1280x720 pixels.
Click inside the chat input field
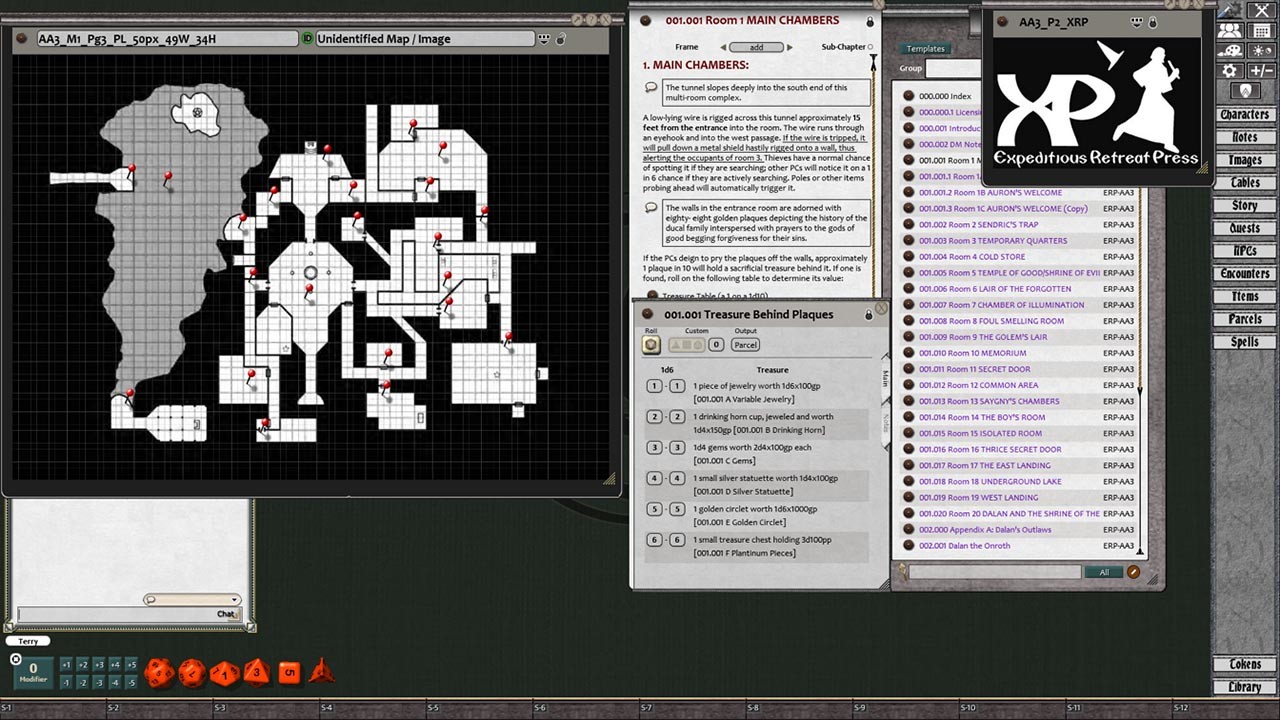tap(120, 614)
